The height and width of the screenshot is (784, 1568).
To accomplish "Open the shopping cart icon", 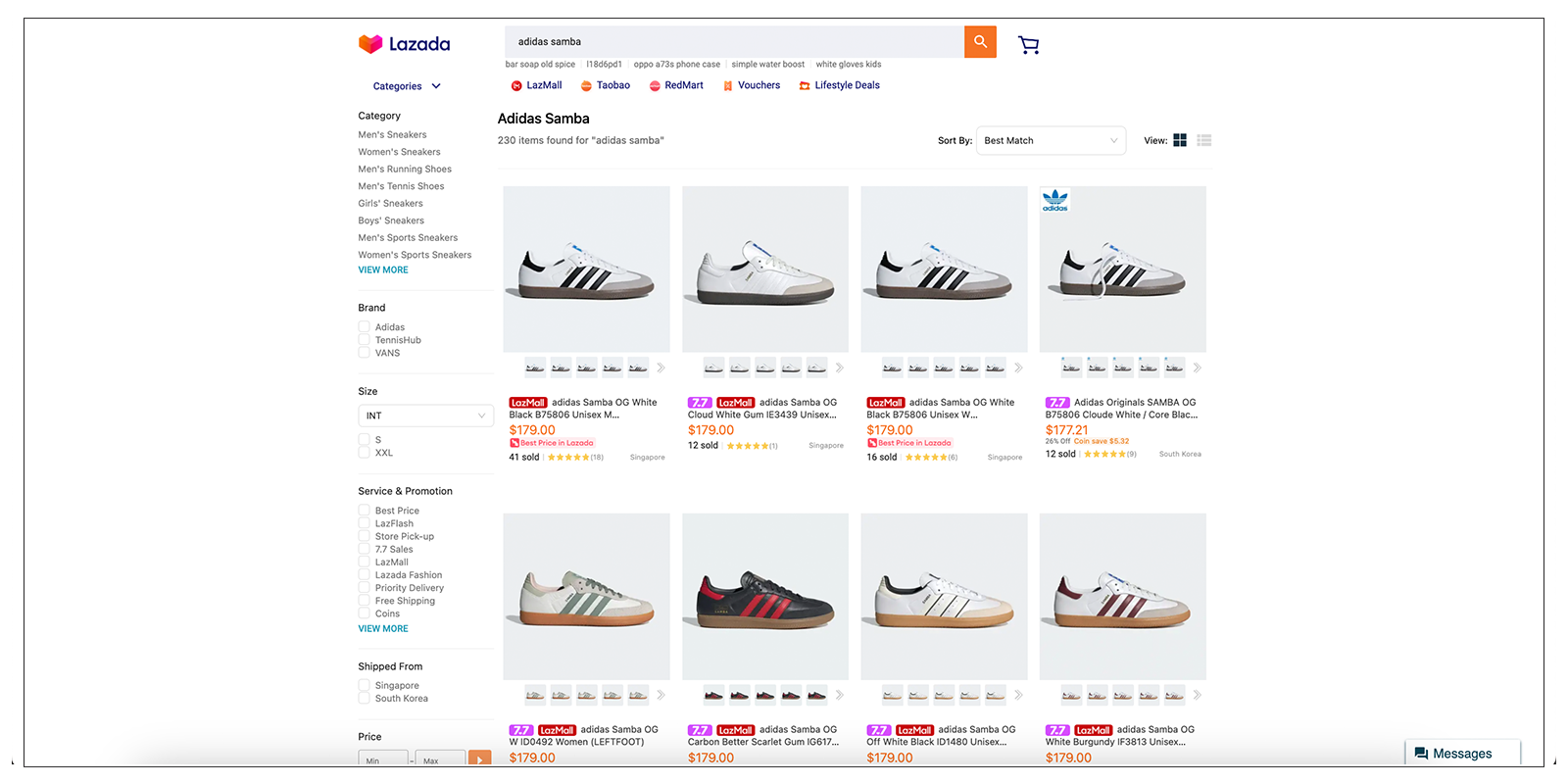I will 1028,45.
